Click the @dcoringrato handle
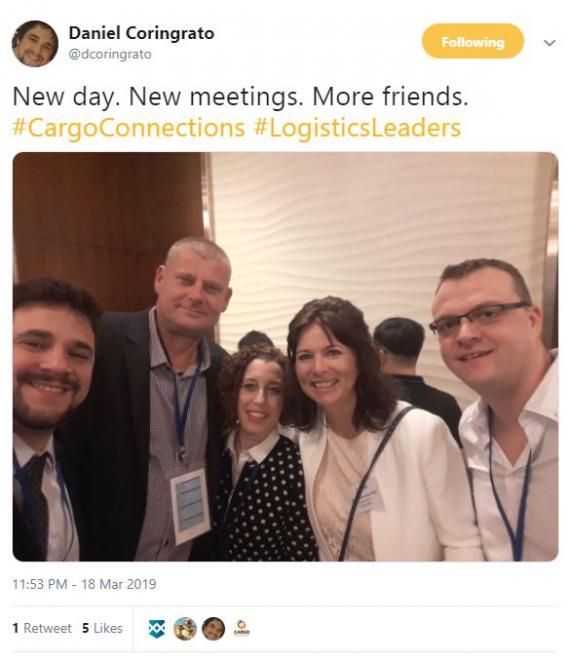The height and width of the screenshot is (662, 570). point(110,54)
